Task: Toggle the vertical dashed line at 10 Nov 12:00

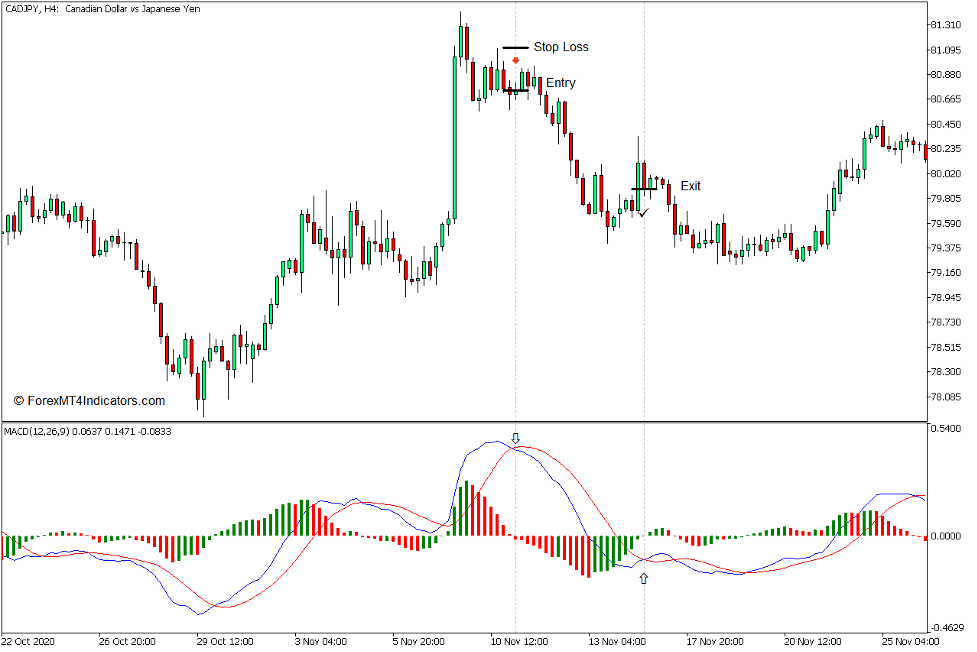Action: [516, 300]
